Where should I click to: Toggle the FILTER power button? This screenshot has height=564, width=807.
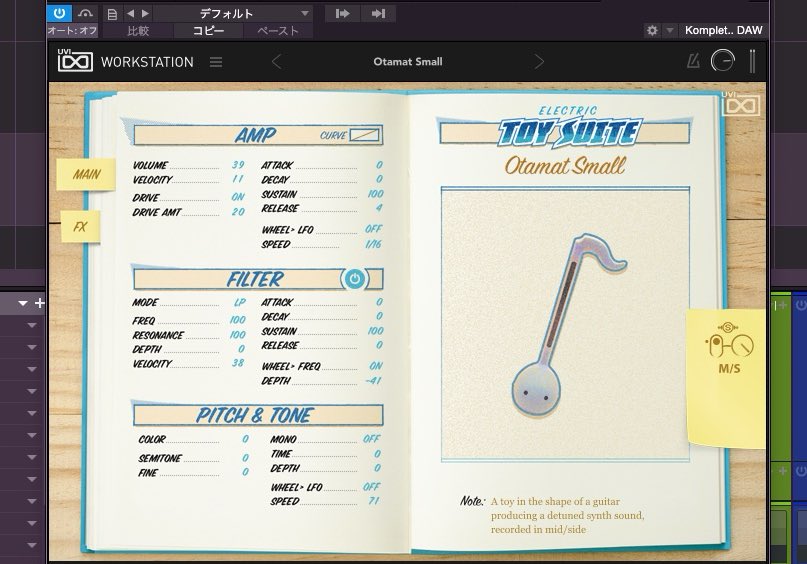click(x=354, y=279)
